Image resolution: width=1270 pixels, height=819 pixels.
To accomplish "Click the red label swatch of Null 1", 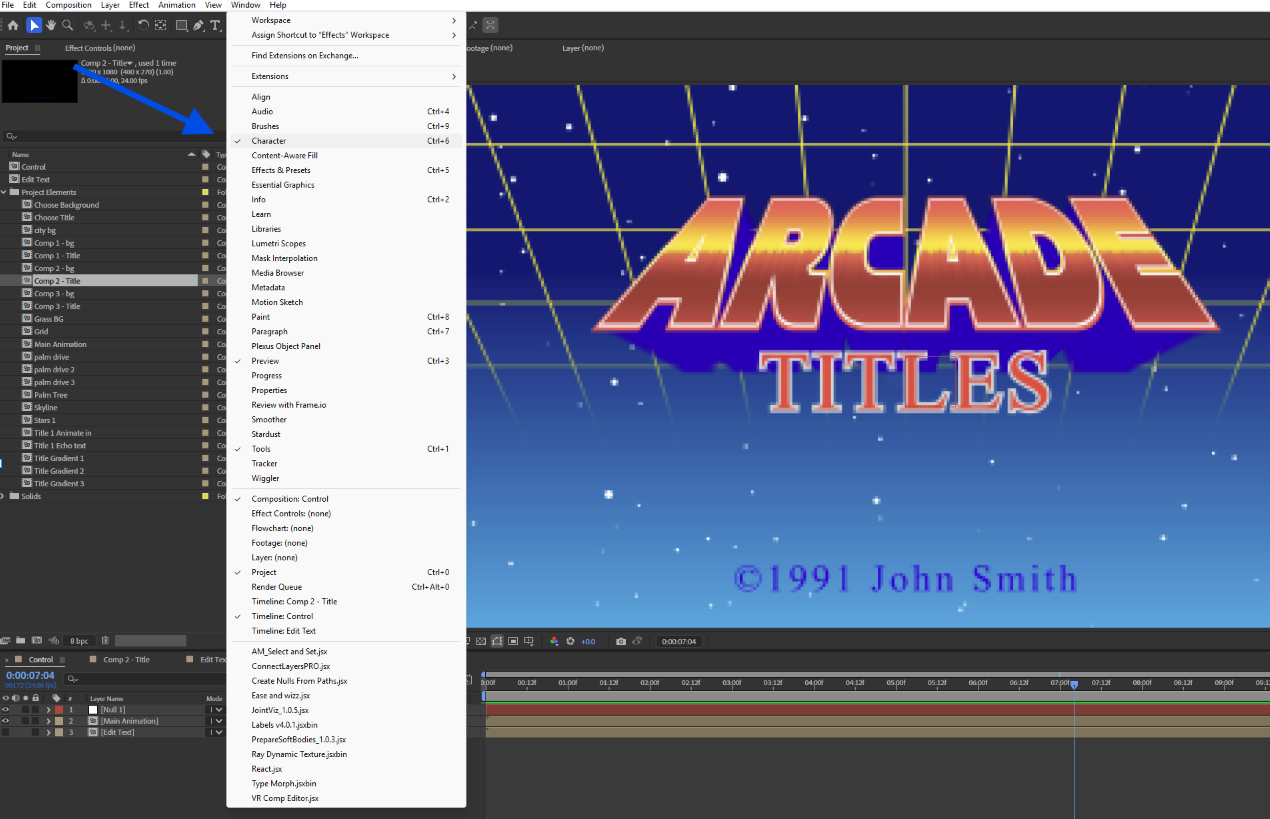I will pyautogui.click(x=58, y=710).
